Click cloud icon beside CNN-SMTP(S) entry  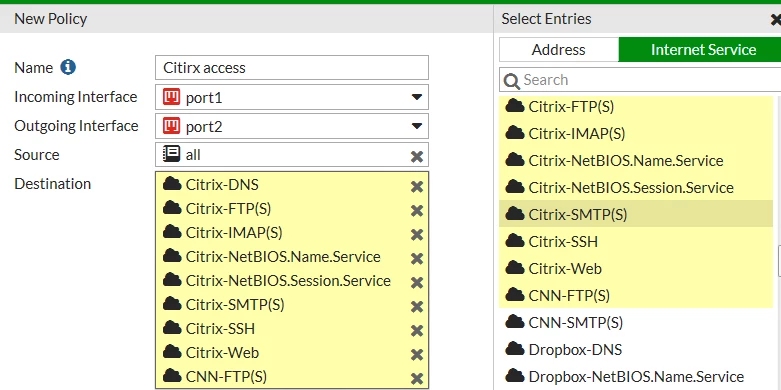(x=515, y=321)
